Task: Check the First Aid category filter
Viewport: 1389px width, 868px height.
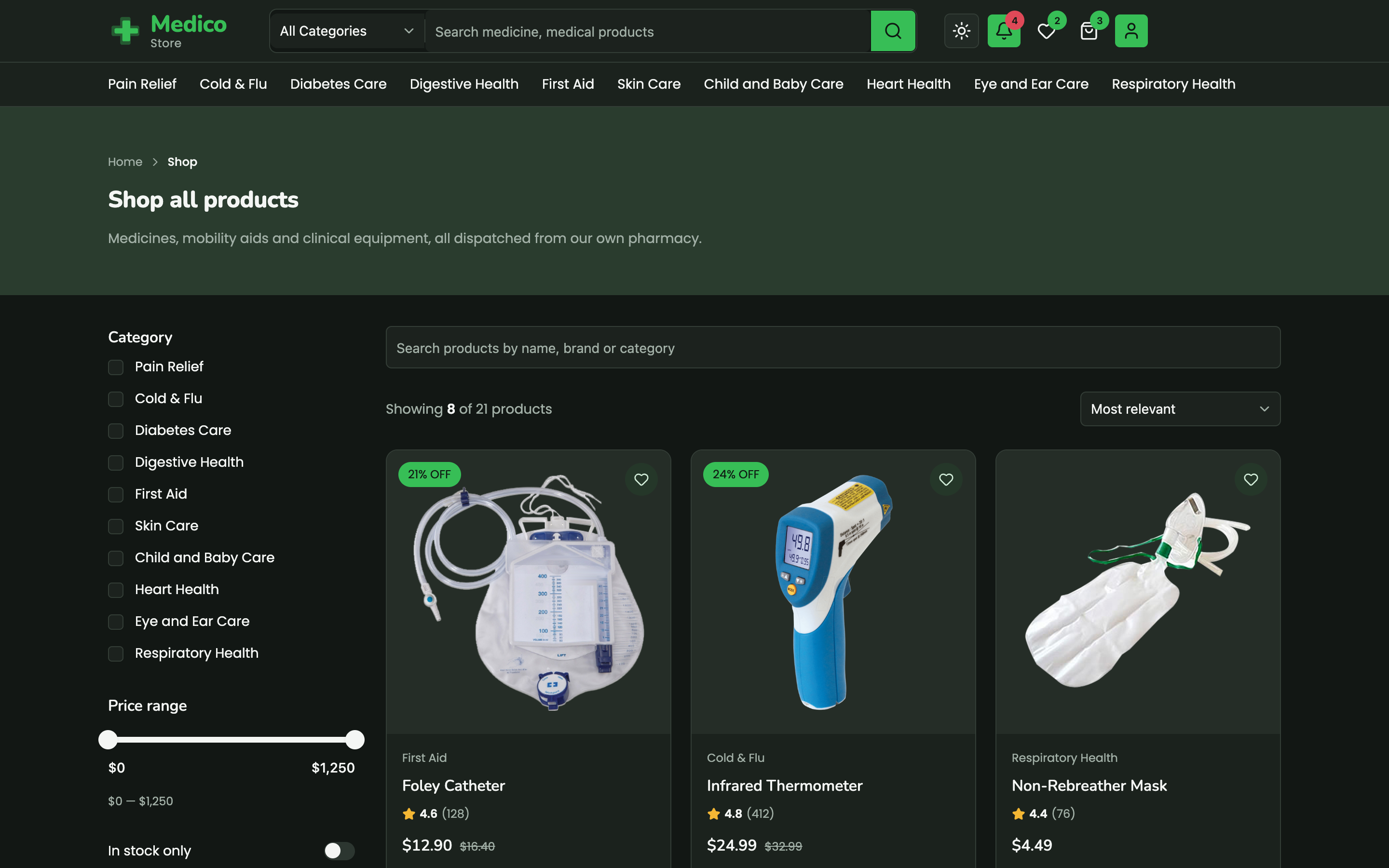Action: click(x=116, y=495)
